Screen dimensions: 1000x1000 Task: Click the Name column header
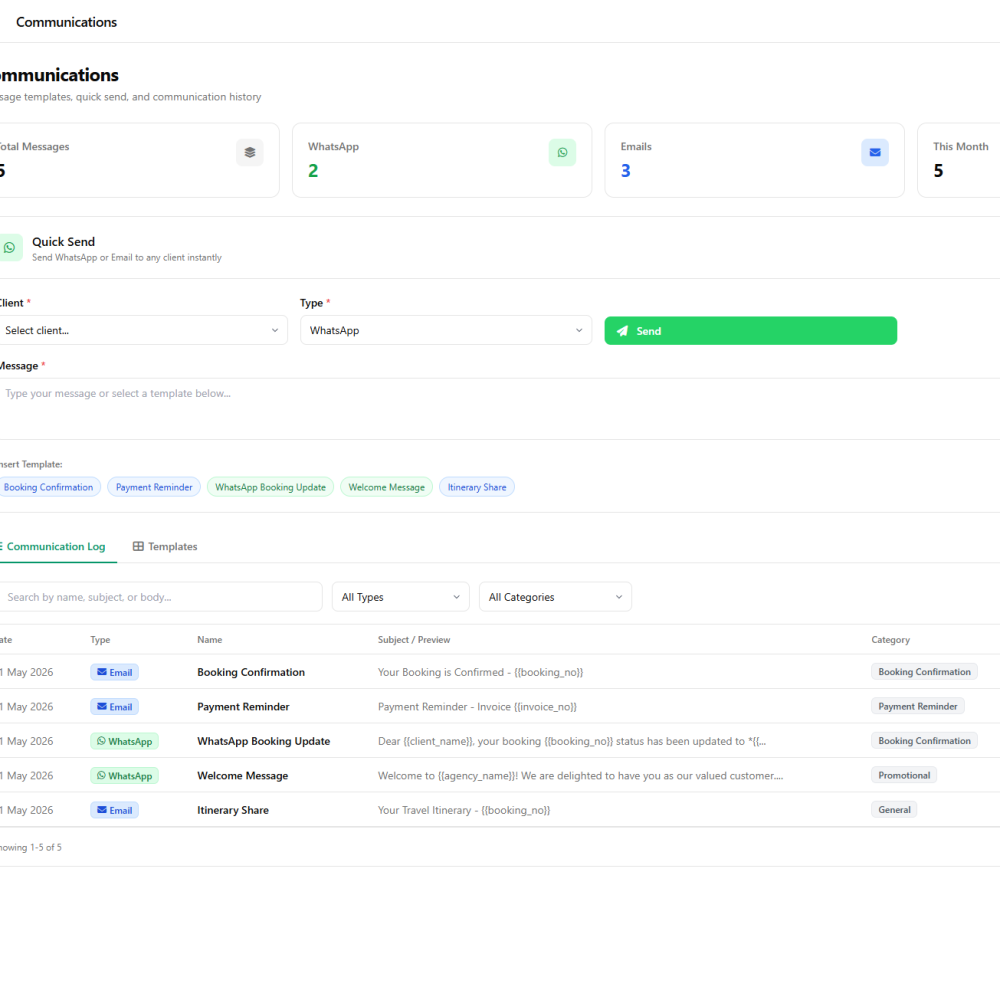(x=210, y=640)
